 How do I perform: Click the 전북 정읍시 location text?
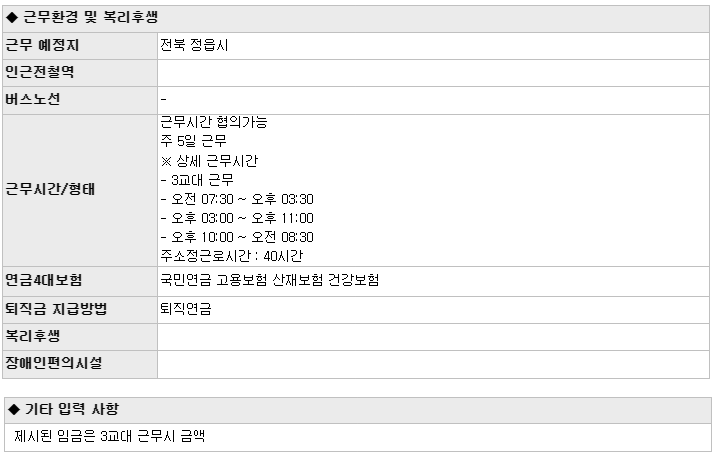(194, 45)
